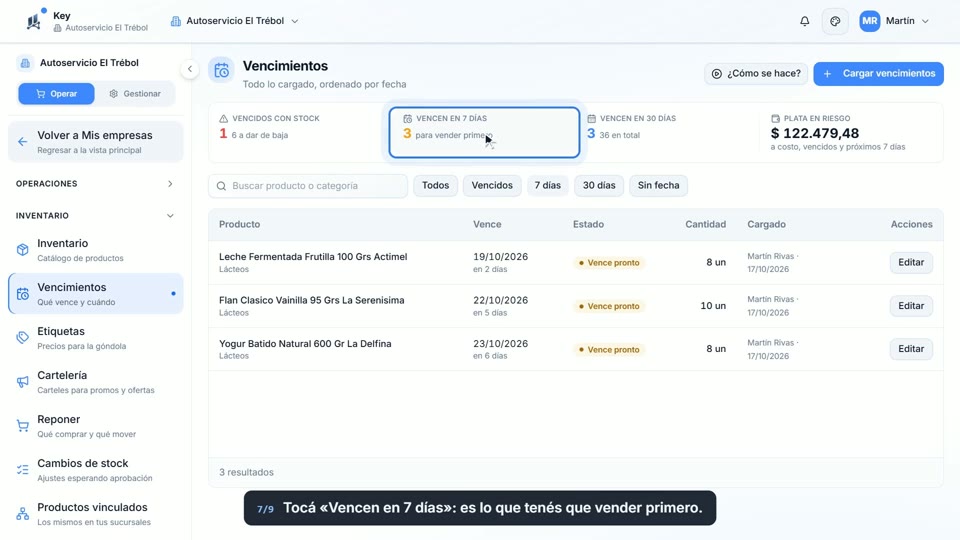Click the search magnifier icon

[222, 186]
